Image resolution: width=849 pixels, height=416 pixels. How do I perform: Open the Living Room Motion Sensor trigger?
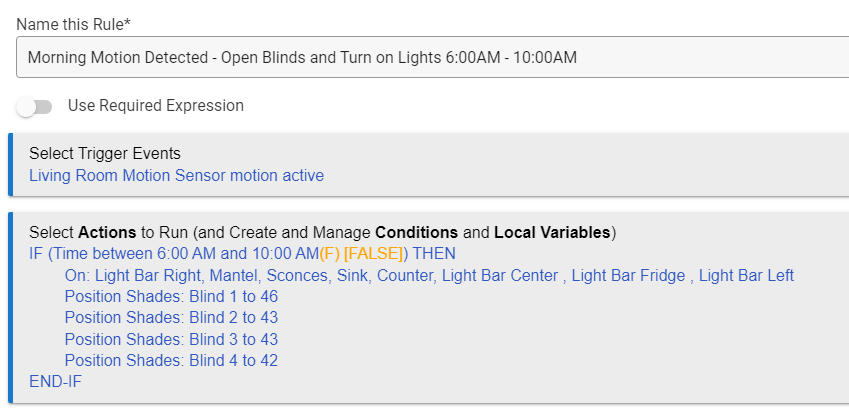(176, 176)
